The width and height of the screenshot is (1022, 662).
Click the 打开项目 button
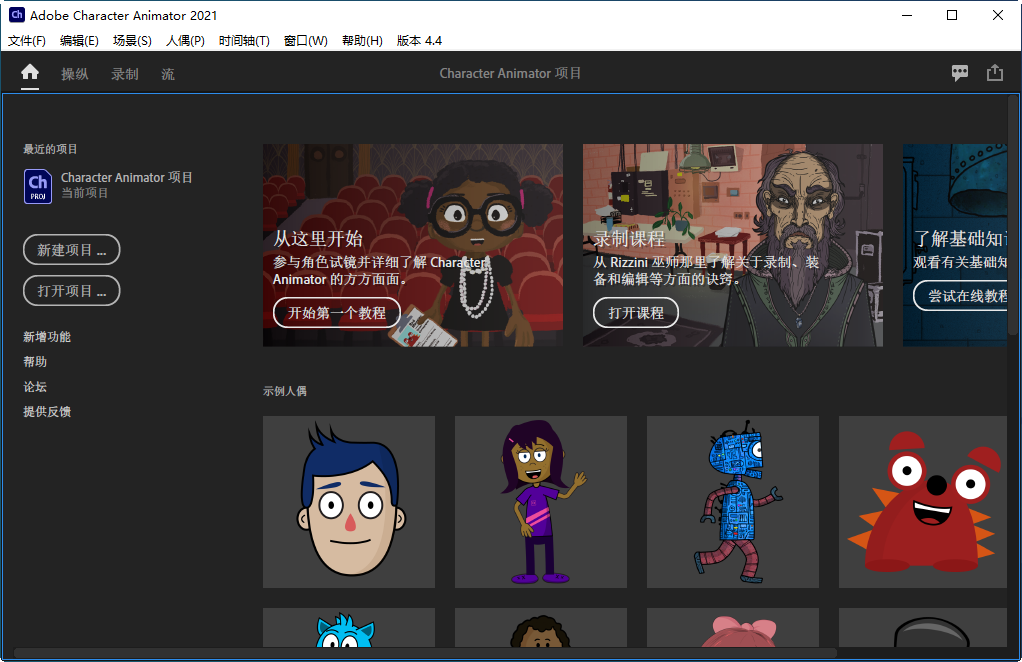pos(71,291)
